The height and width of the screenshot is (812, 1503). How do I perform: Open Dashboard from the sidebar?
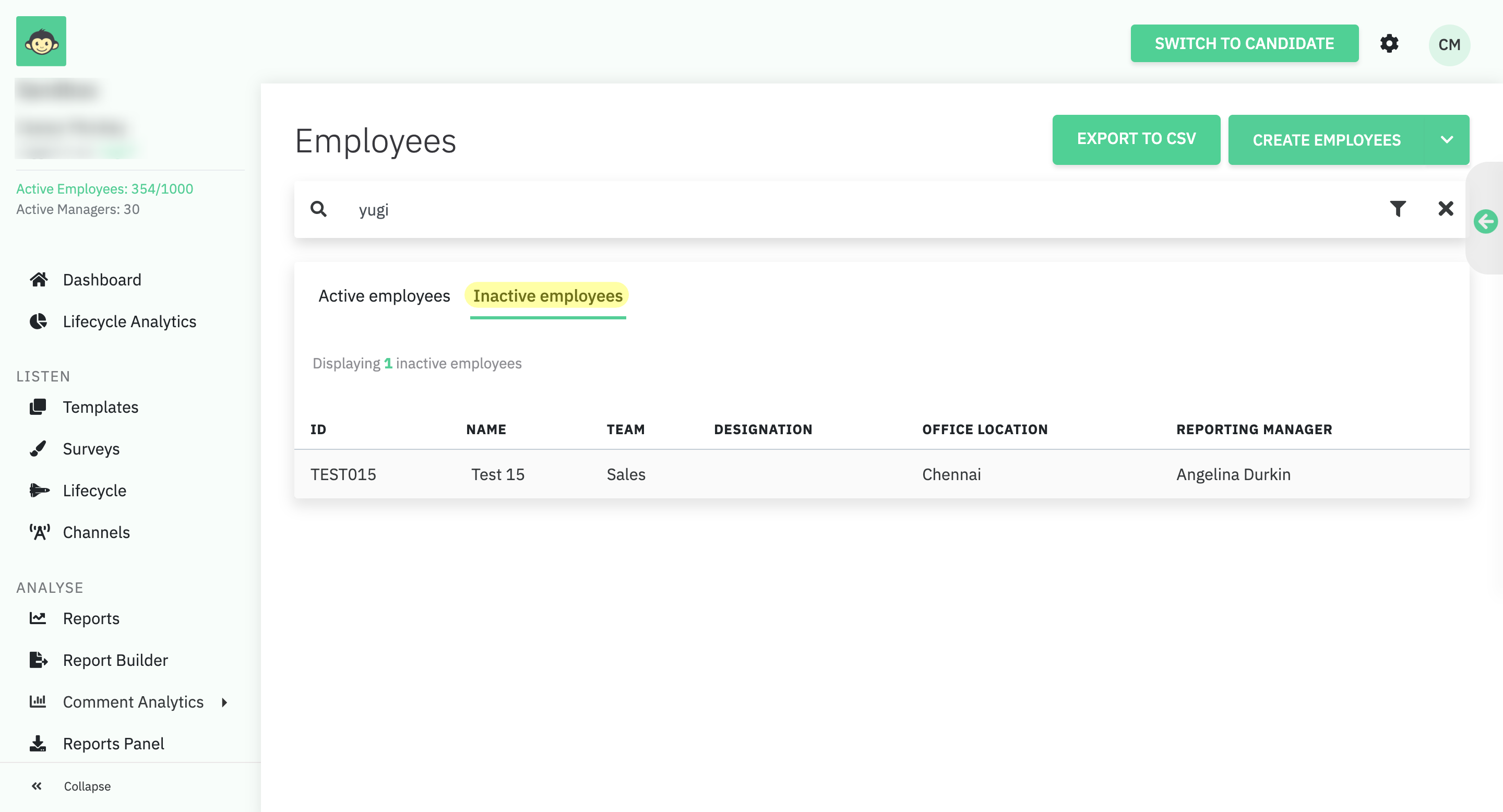coord(102,280)
